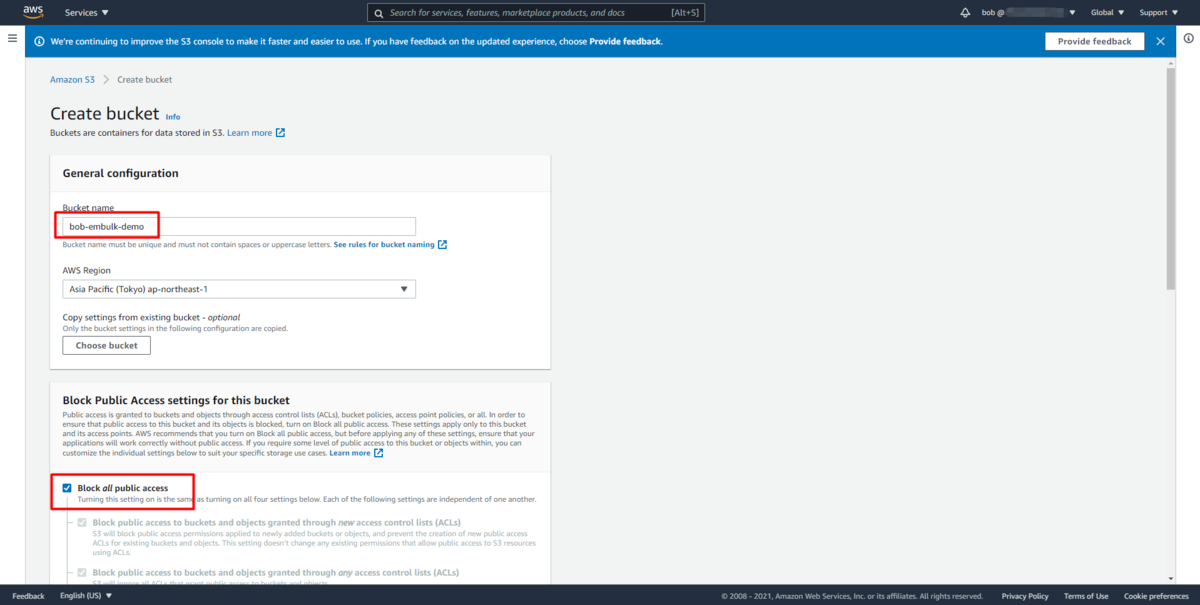
Task: Open Learn more in Block Public Access section
Action: tap(350, 453)
